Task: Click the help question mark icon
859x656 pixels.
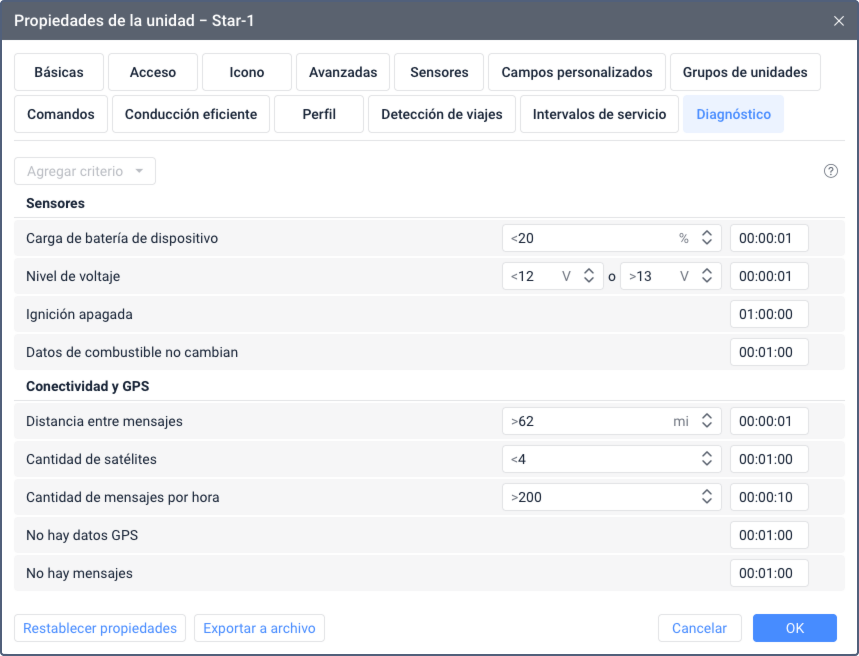Action: (830, 171)
